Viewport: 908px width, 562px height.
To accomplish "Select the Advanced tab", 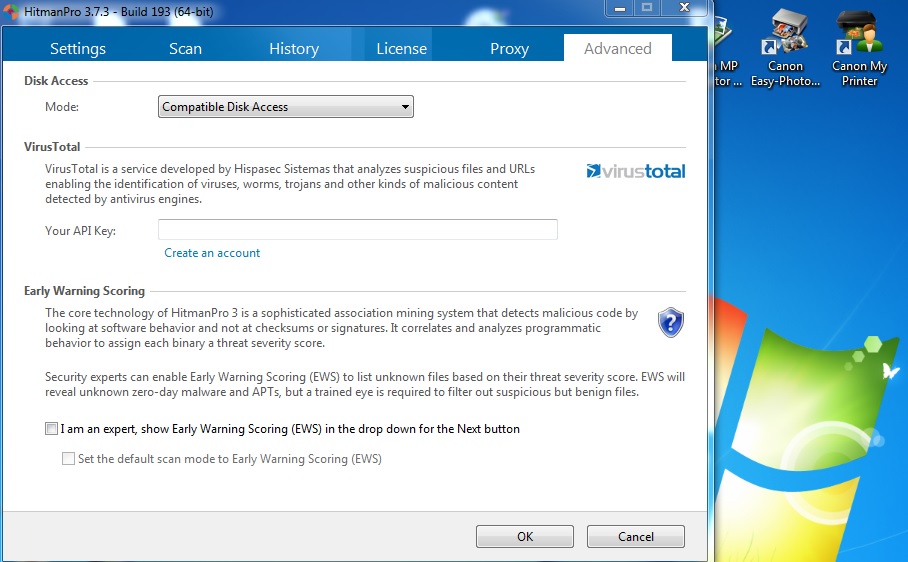I will [x=618, y=48].
